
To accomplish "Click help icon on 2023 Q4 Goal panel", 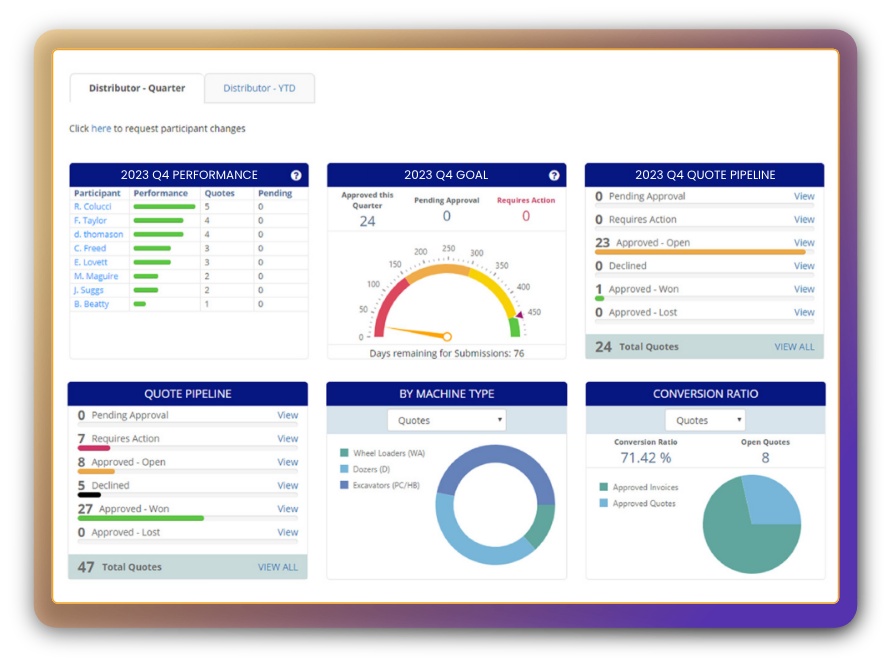I will pos(554,175).
